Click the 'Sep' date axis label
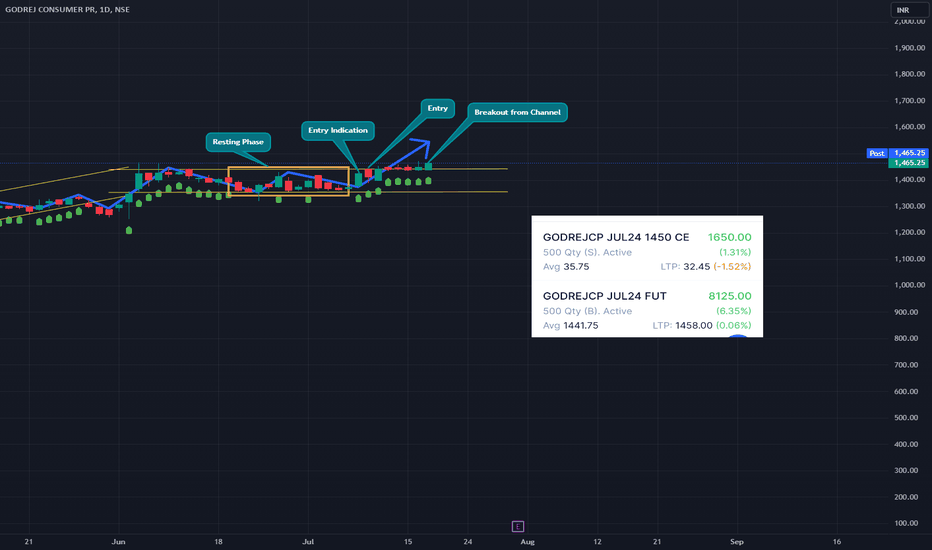 pos(737,542)
